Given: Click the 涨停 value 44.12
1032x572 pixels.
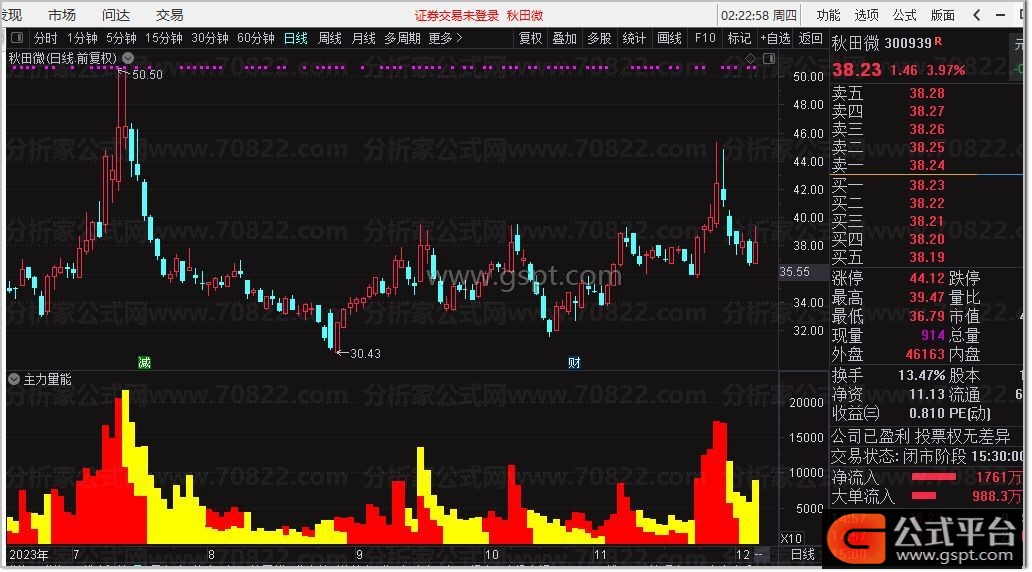Looking at the screenshot, I should coord(927,278).
